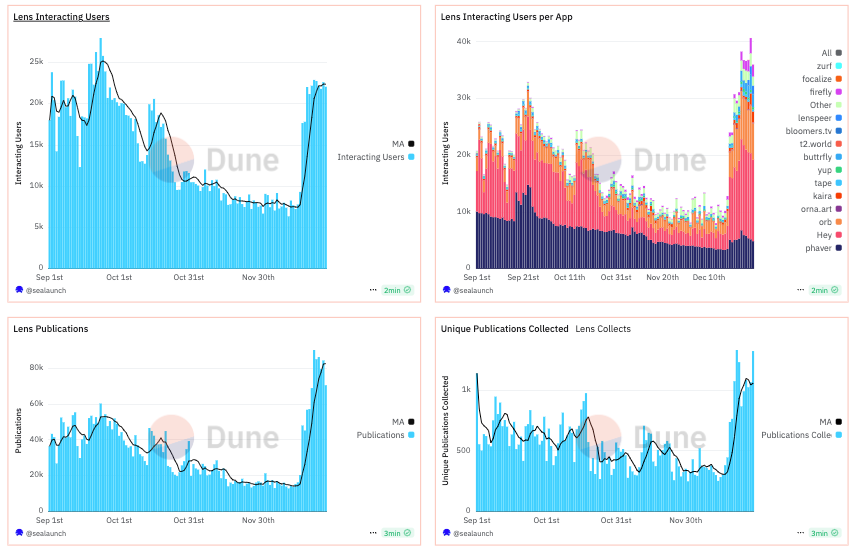860x553 pixels.
Task: Select All in the per-app legend
Action: pyautogui.click(x=826, y=53)
